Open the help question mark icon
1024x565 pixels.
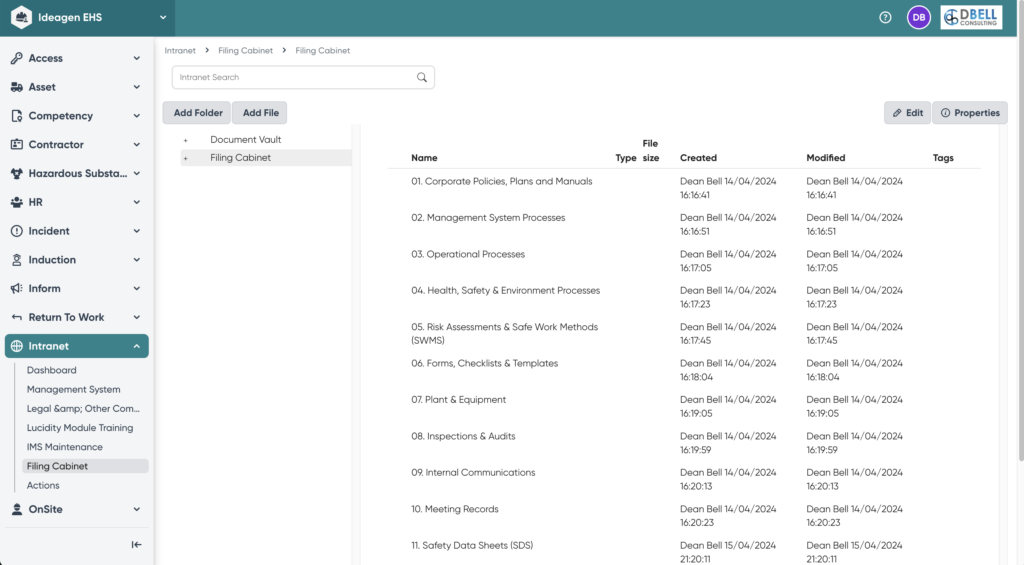(885, 18)
